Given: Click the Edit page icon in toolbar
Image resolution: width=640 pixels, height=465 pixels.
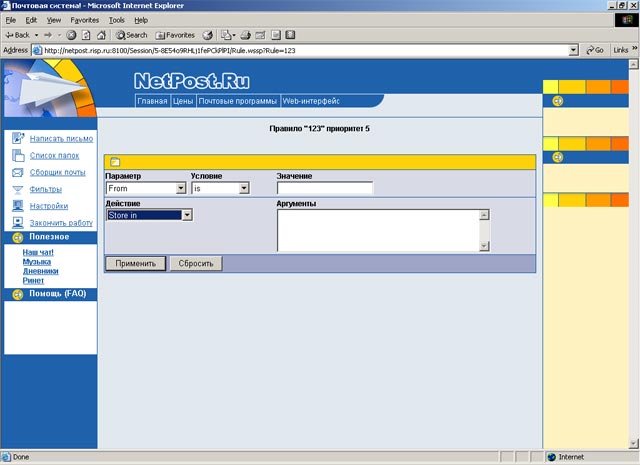Looking at the screenshot, I should pyautogui.click(x=260, y=35).
